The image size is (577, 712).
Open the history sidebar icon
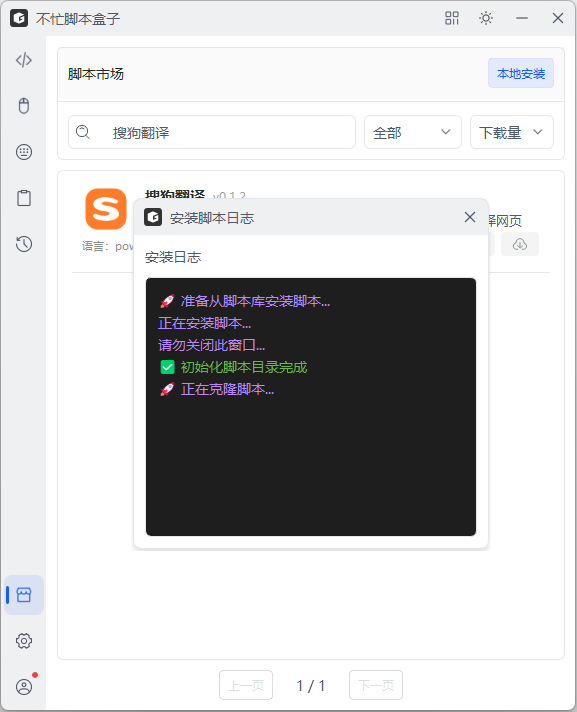(24, 244)
